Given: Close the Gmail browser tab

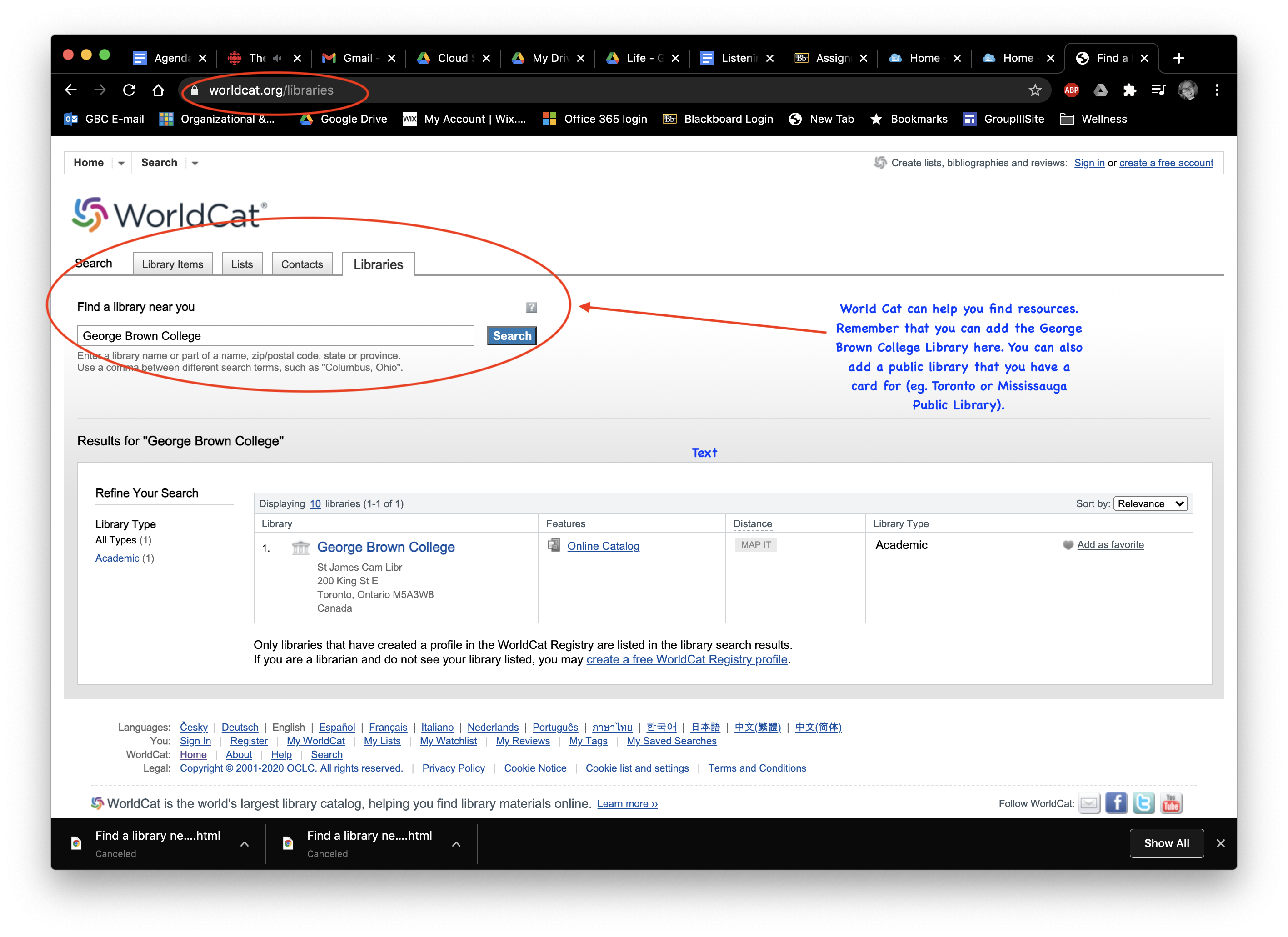Looking at the screenshot, I should click(392, 58).
